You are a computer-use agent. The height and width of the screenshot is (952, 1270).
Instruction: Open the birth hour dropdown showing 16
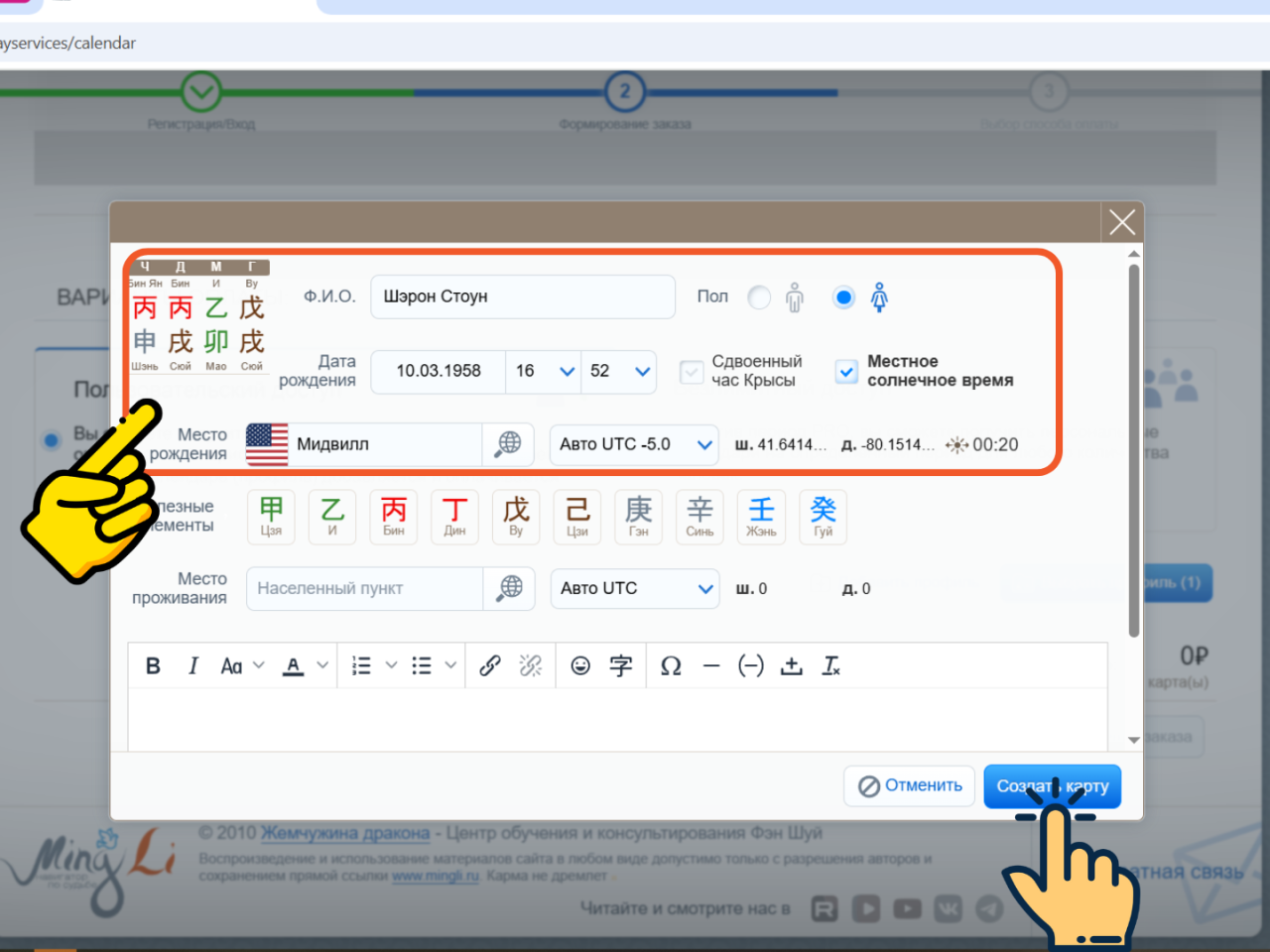[x=544, y=371]
